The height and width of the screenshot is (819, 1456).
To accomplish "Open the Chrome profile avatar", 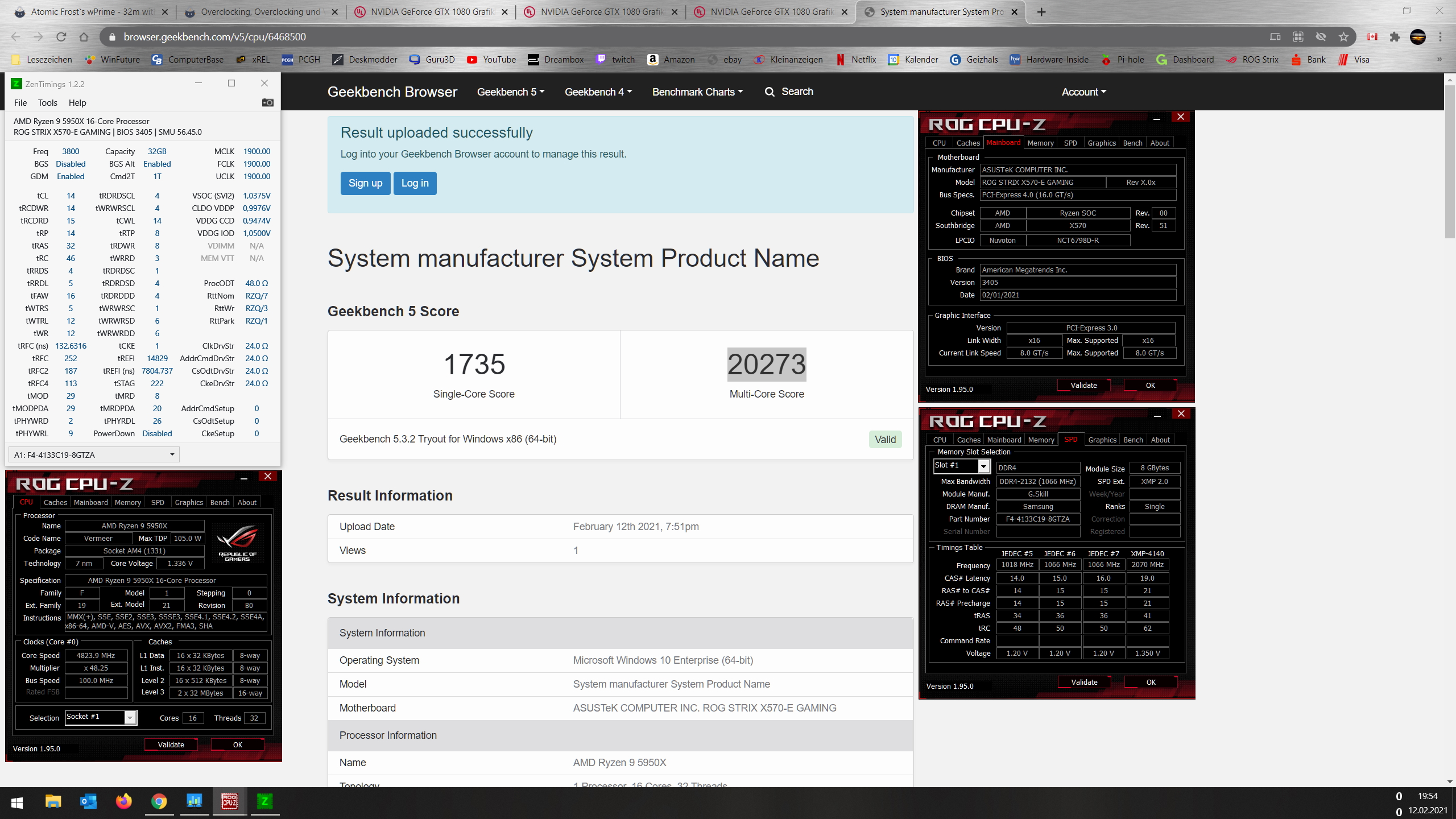I will [1418, 37].
